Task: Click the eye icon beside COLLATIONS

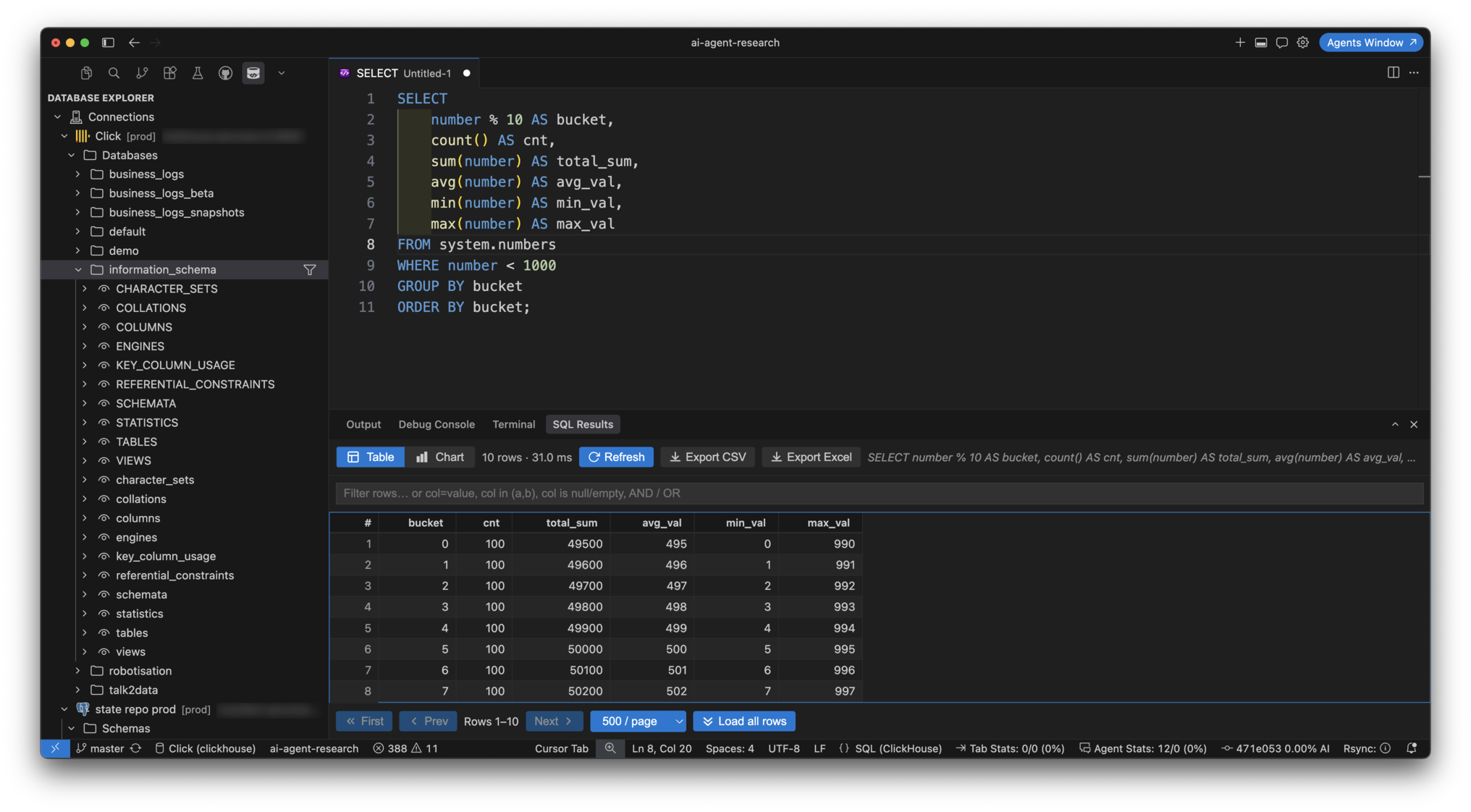Action: click(x=104, y=308)
